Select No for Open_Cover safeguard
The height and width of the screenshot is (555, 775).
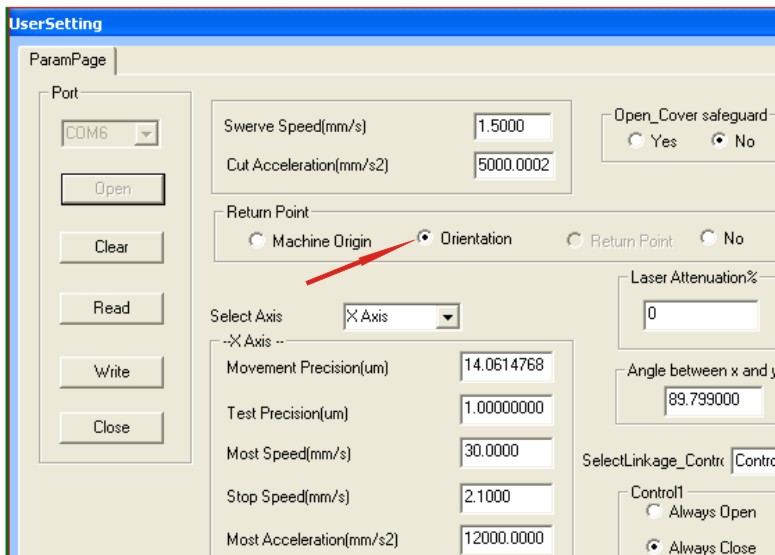(718, 141)
